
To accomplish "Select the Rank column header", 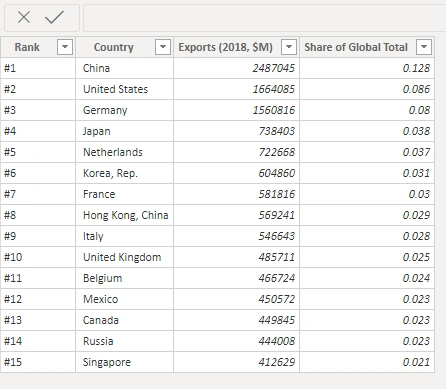I will coord(27,47).
